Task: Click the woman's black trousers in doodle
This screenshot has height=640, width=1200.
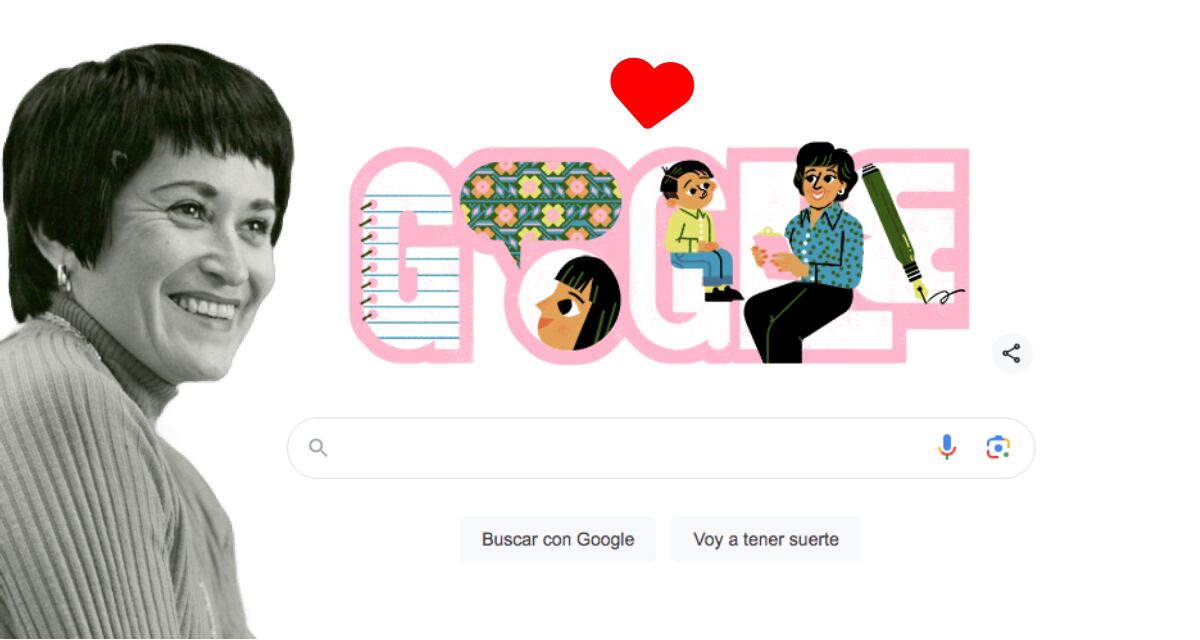Action: click(797, 320)
